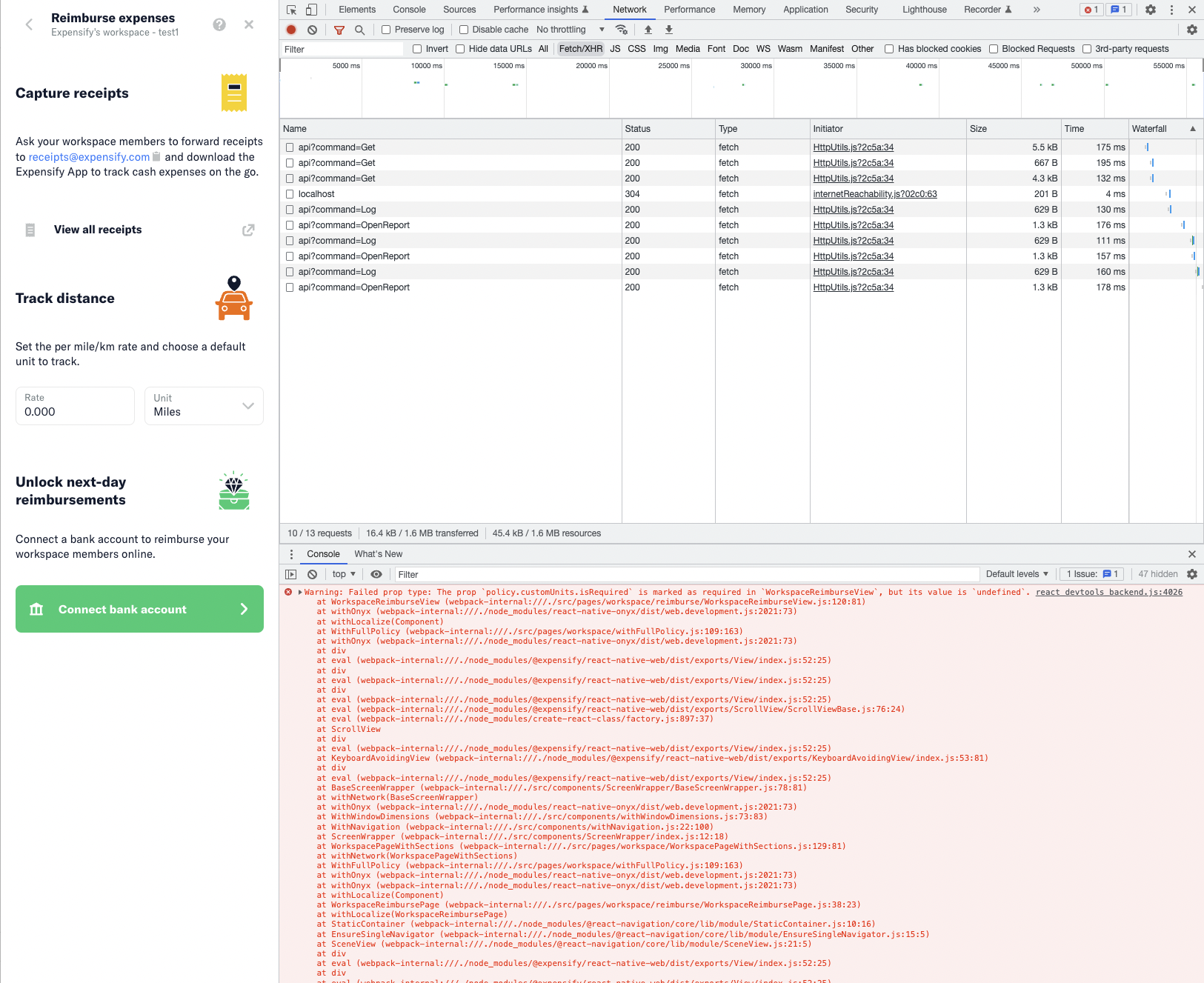Screen dimensions: 1204x983
Task: Switch to What's New drawer tab
Action: [x=378, y=554]
